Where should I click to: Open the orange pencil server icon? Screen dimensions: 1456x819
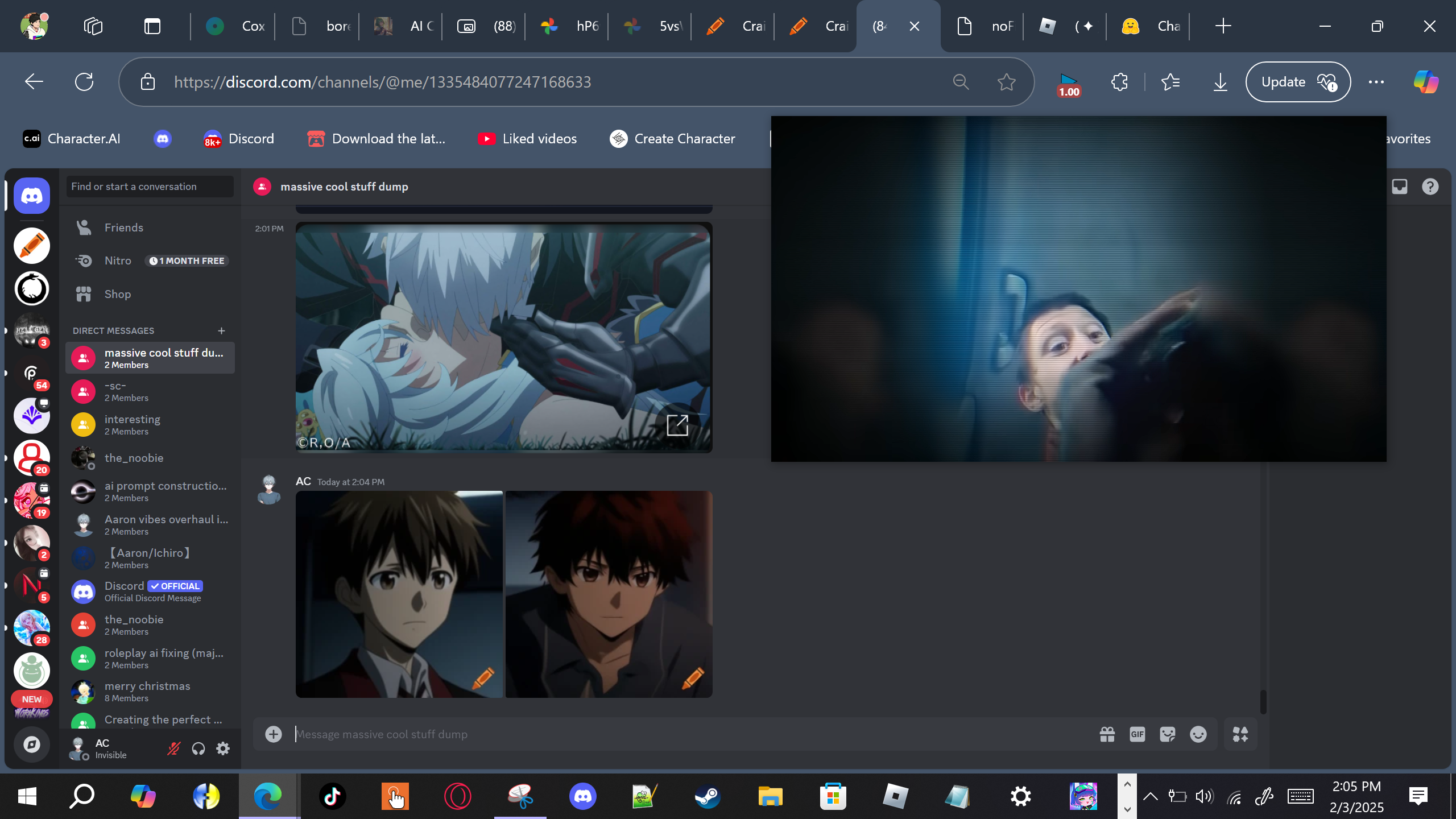coord(32,246)
